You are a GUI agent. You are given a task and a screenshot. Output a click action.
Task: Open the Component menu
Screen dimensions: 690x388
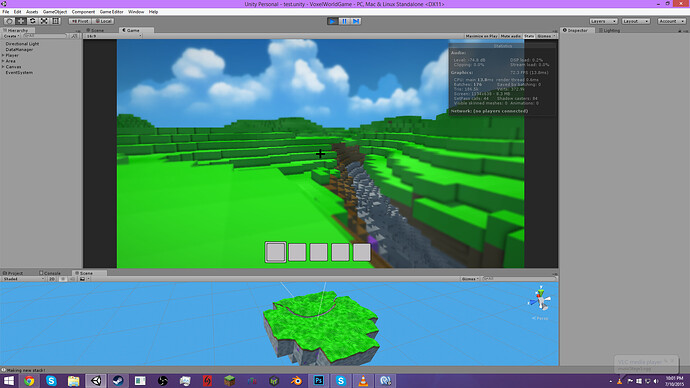(x=83, y=12)
